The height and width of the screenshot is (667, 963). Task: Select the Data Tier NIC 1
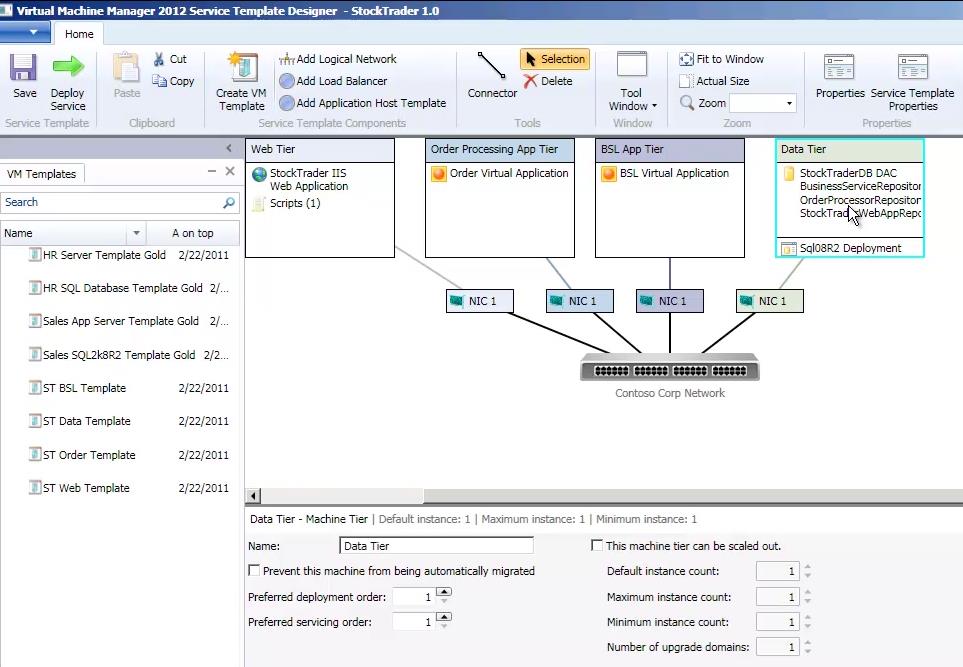770,301
